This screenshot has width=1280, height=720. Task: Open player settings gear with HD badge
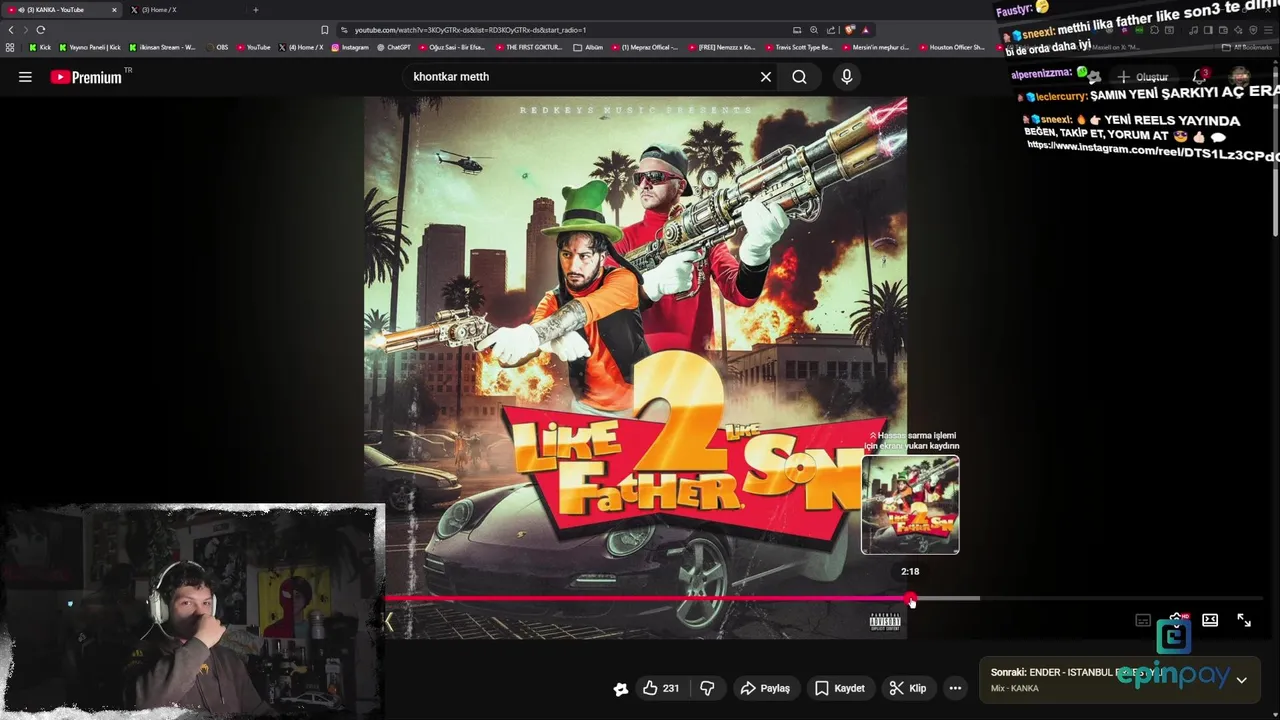(x=1177, y=620)
